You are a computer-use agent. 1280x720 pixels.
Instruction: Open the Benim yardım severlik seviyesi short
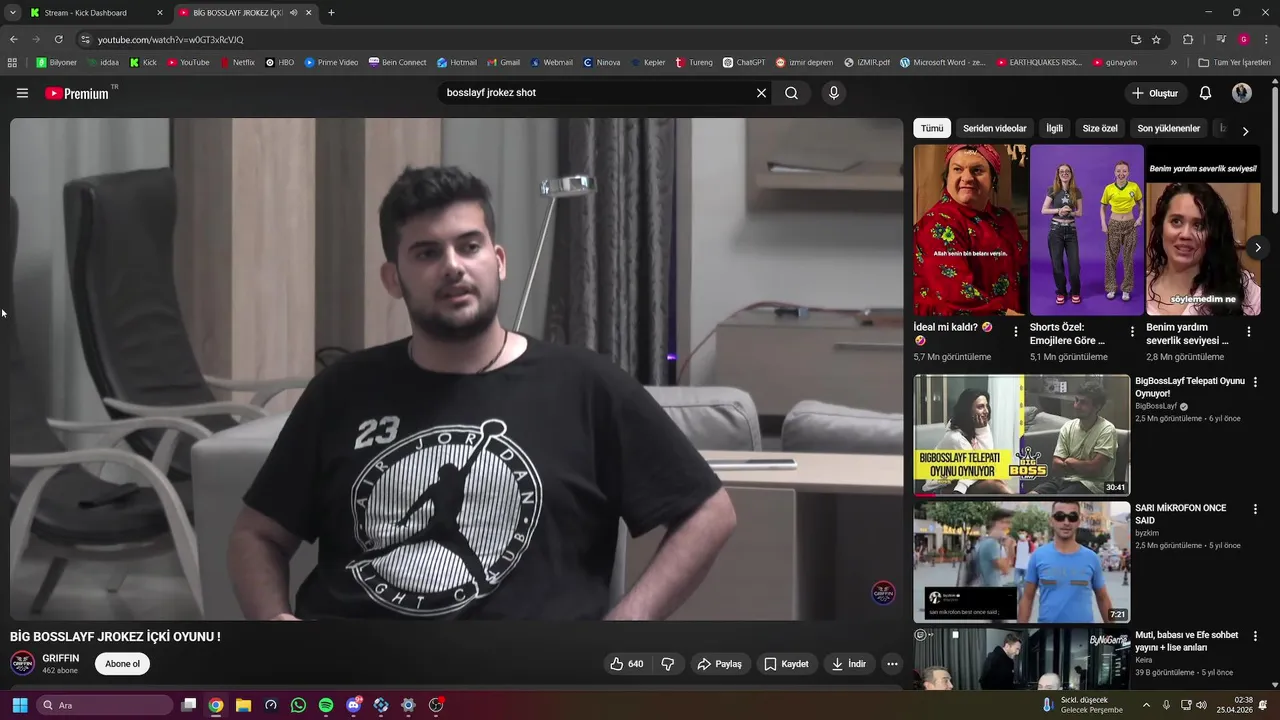point(1203,230)
